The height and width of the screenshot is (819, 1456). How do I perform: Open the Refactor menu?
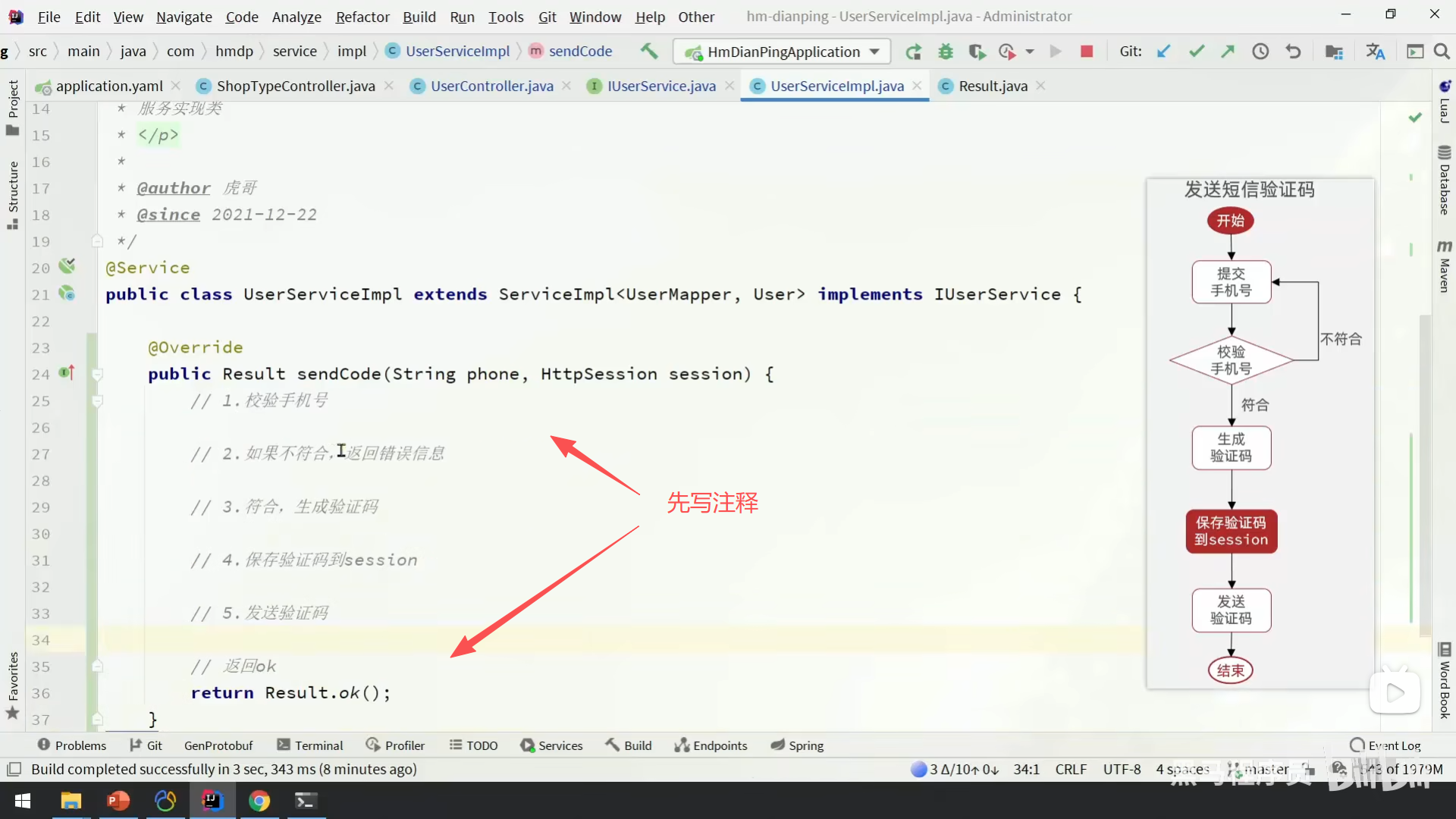pyautogui.click(x=362, y=17)
